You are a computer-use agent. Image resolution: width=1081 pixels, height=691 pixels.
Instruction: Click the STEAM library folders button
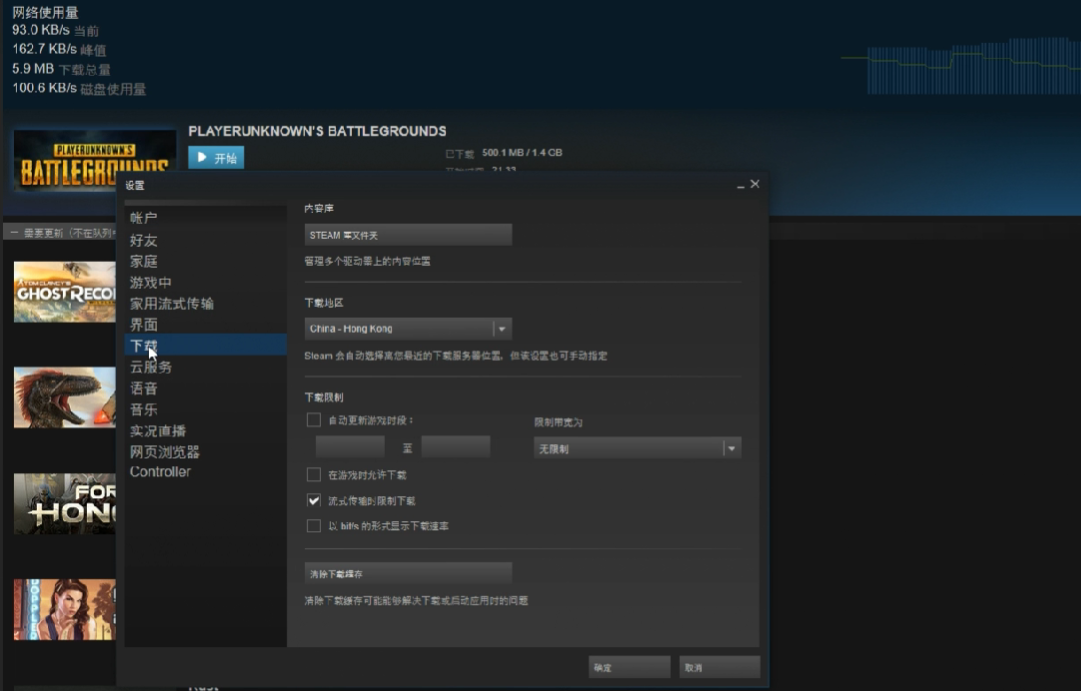click(x=408, y=235)
